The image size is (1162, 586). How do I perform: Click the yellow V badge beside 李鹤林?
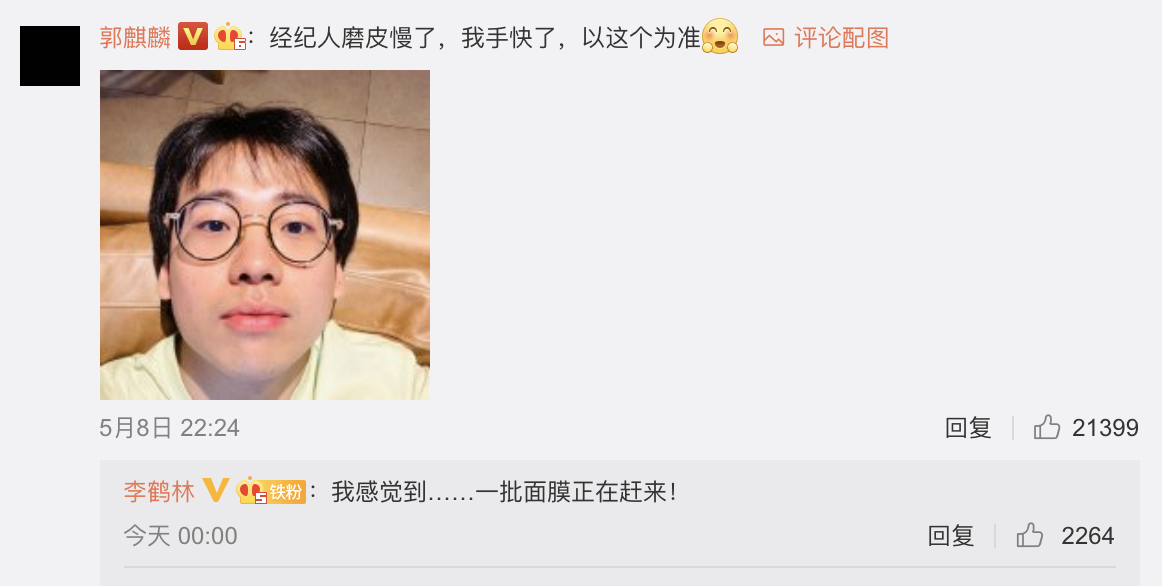215,490
